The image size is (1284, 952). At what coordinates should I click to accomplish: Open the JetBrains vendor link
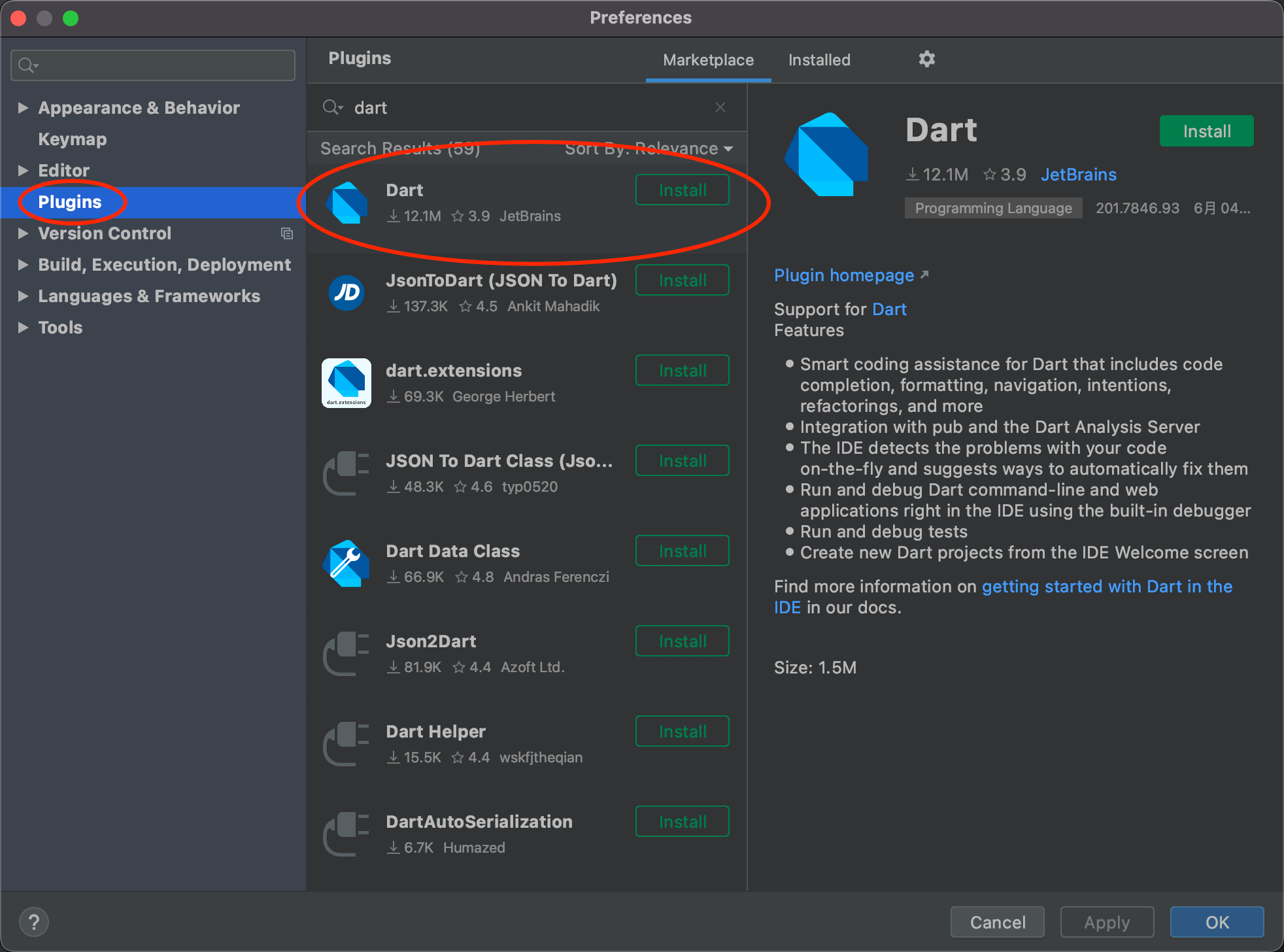pyautogui.click(x=1079, y=175)
